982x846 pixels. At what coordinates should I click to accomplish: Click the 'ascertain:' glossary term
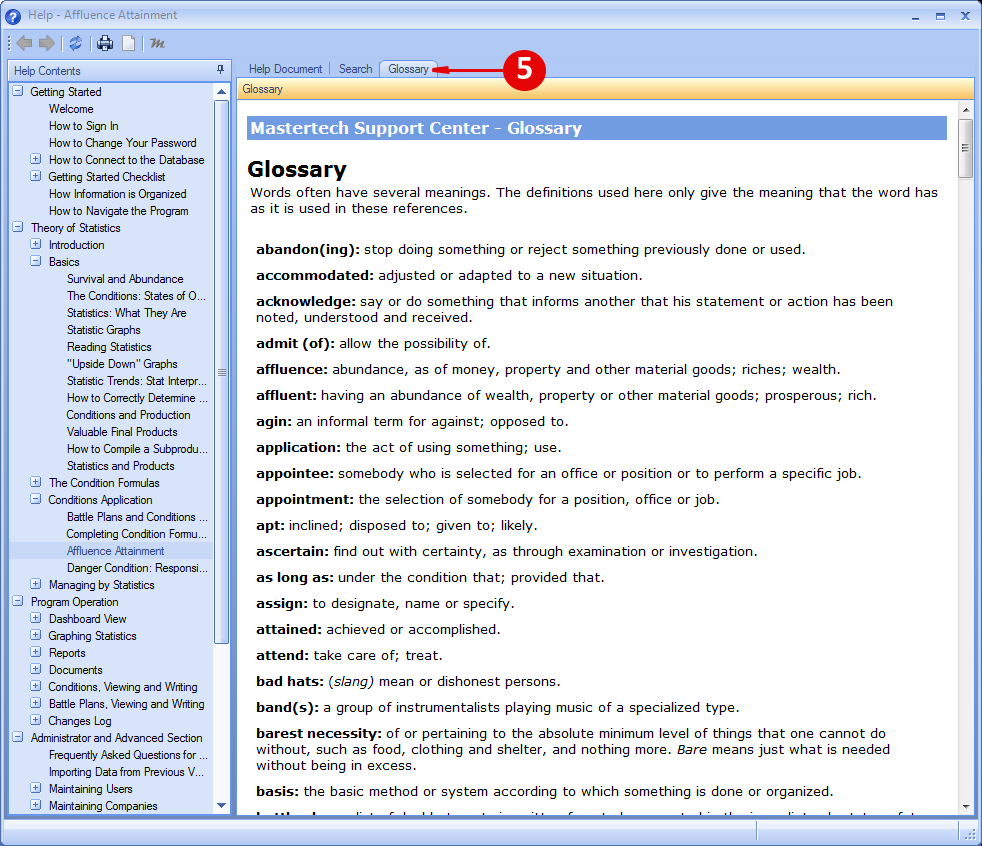point(292,552)
